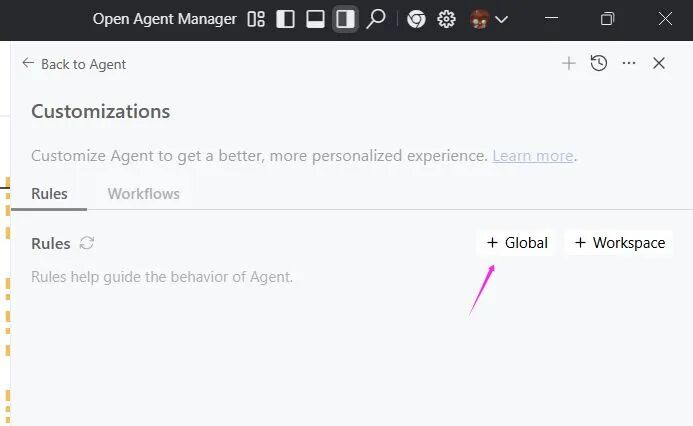Viewport: 693px width, 426px height.
Task: Click the Chrome browser icon
Action: (416, 19)
